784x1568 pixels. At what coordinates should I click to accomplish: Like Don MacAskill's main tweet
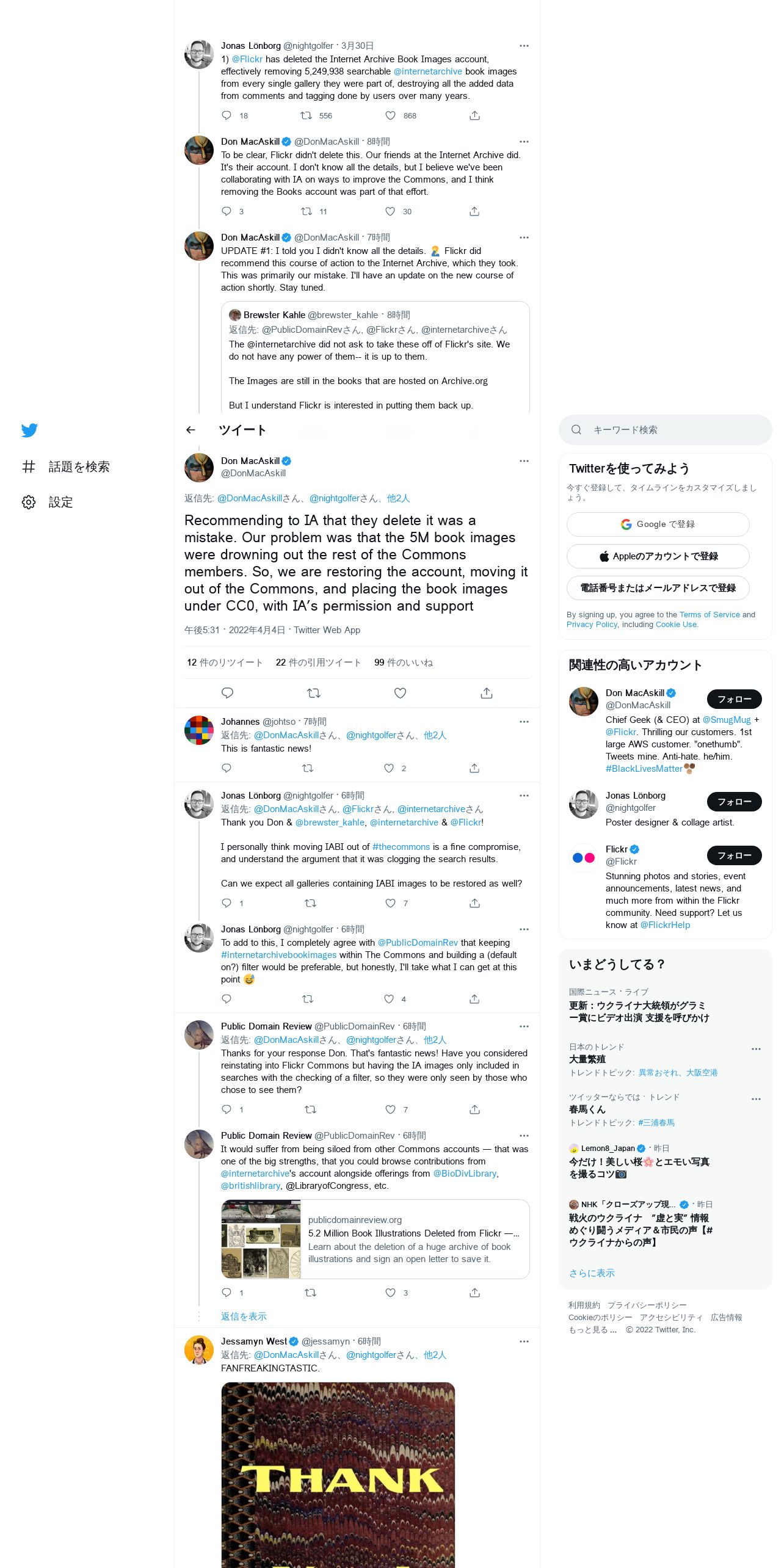pos(400,693)
